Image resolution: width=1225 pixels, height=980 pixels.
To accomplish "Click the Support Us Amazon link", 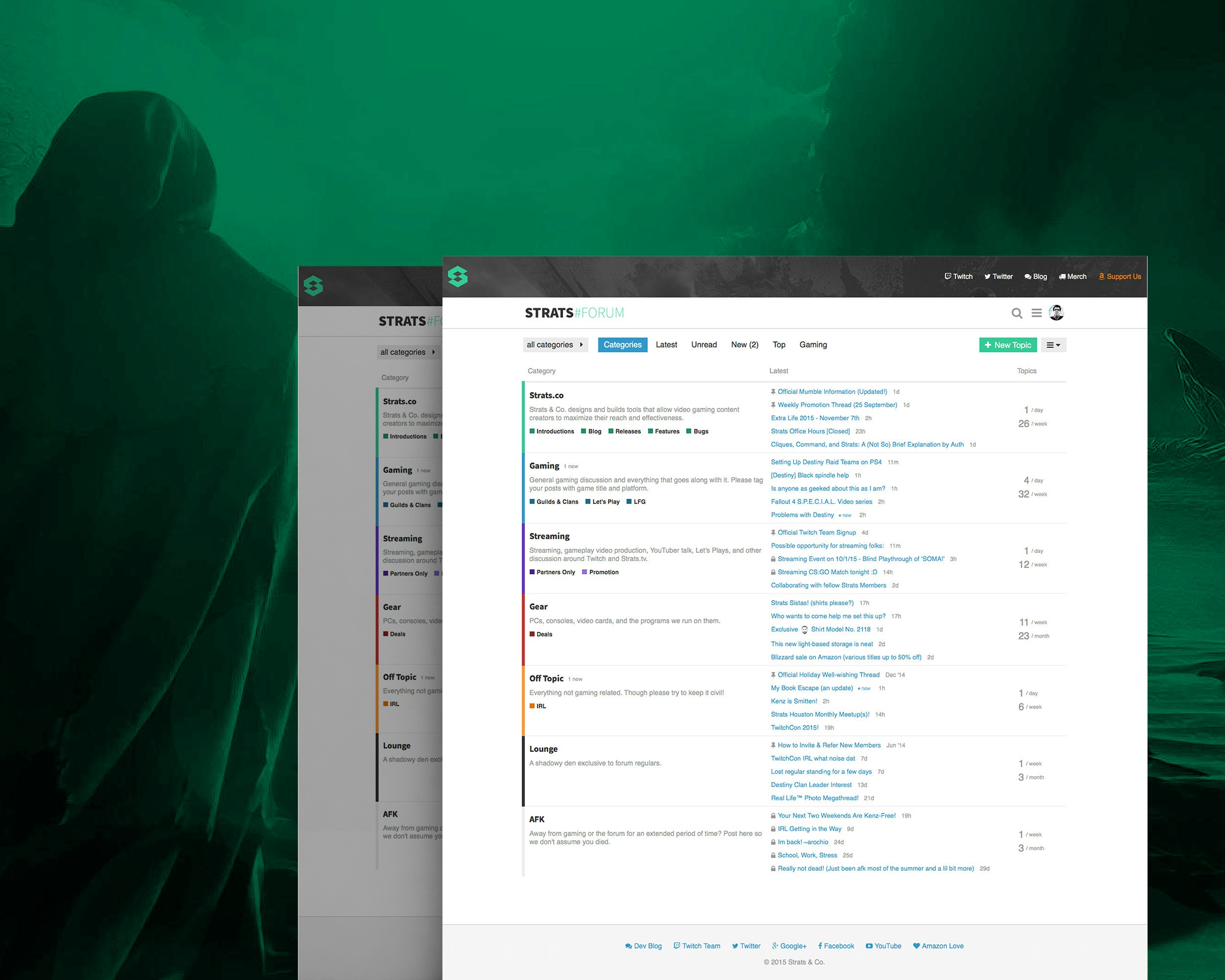I will [x=1119, y=277].
